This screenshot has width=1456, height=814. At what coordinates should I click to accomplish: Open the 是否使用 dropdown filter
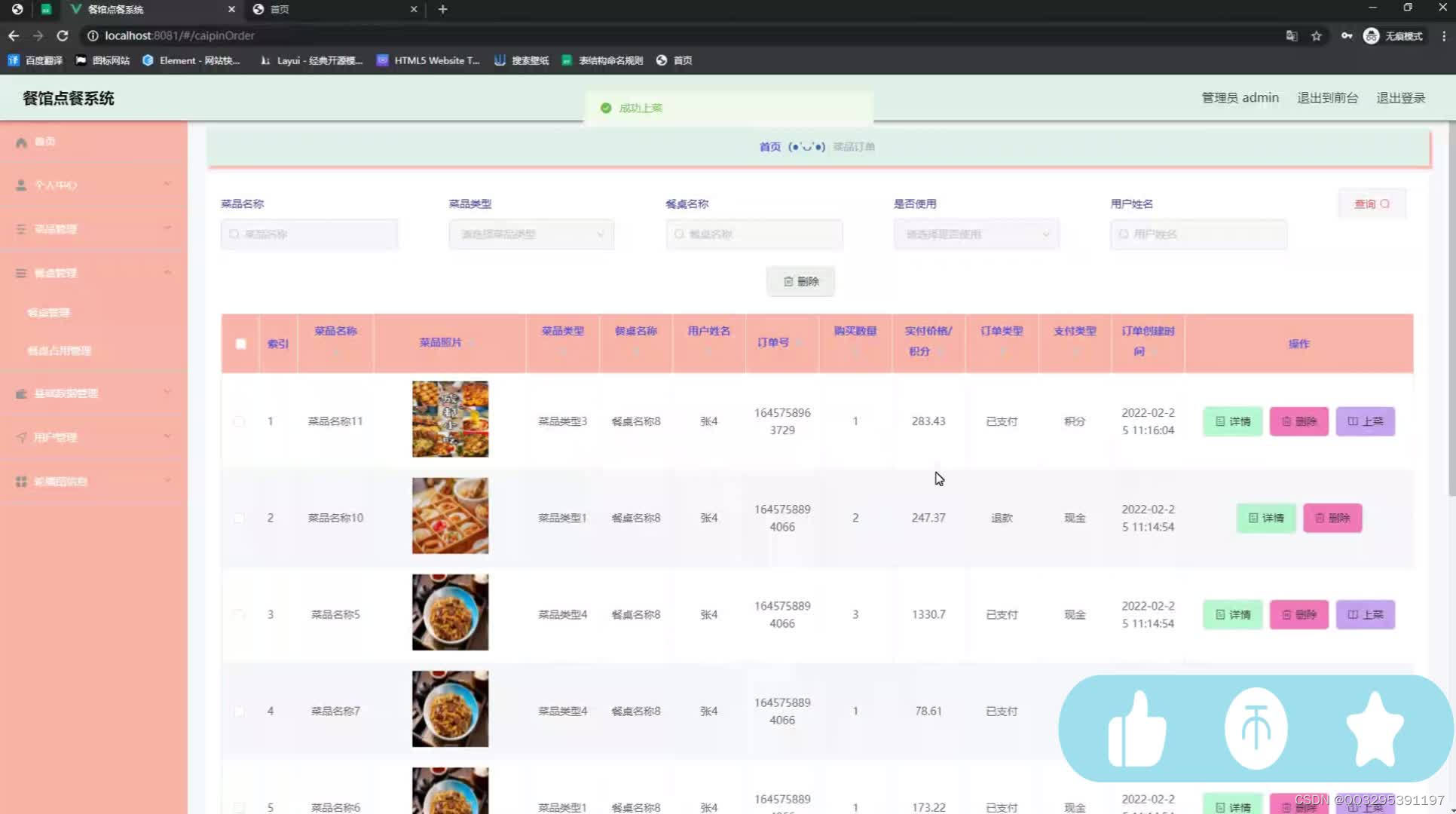[976, 234]
